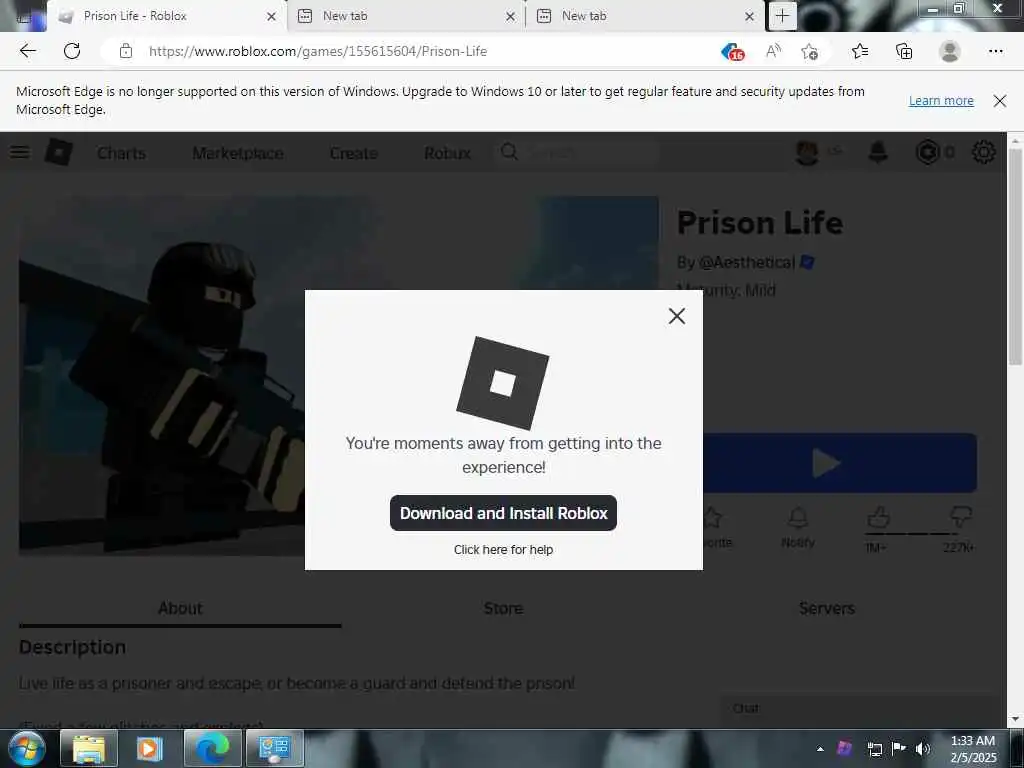Viewport: 1024px width, 768px height.
Task: View site information lock icon
Action: (126, 51)
